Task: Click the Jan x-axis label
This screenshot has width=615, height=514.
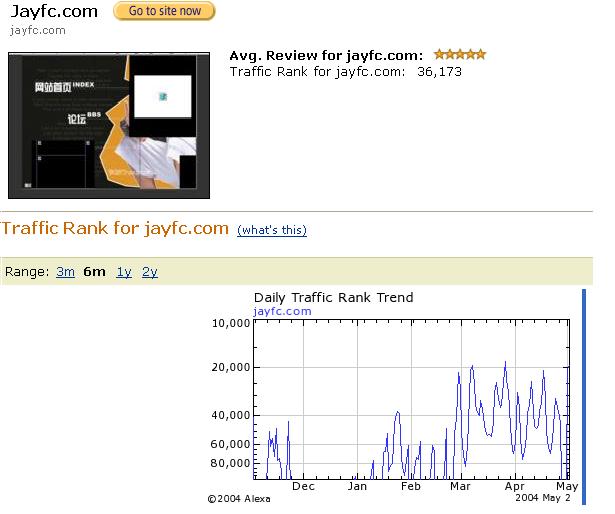Action: [x=357, y=487]
